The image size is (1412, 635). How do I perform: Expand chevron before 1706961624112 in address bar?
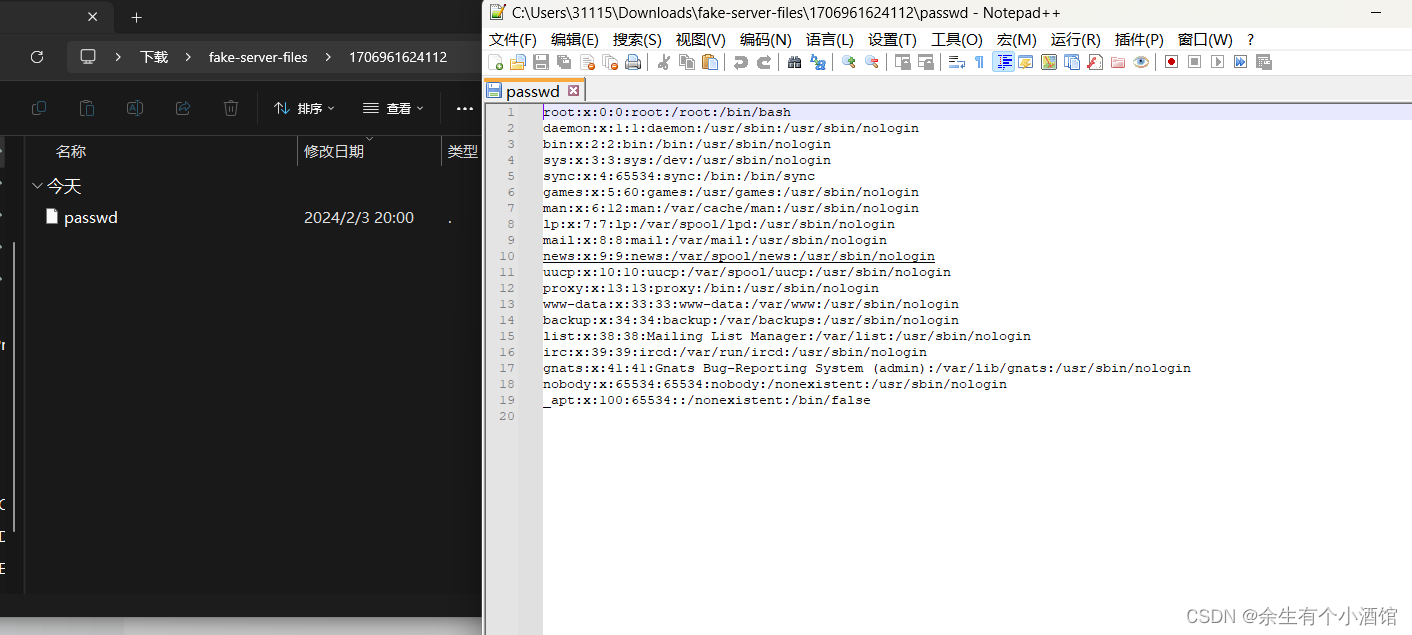coord(327,57)
